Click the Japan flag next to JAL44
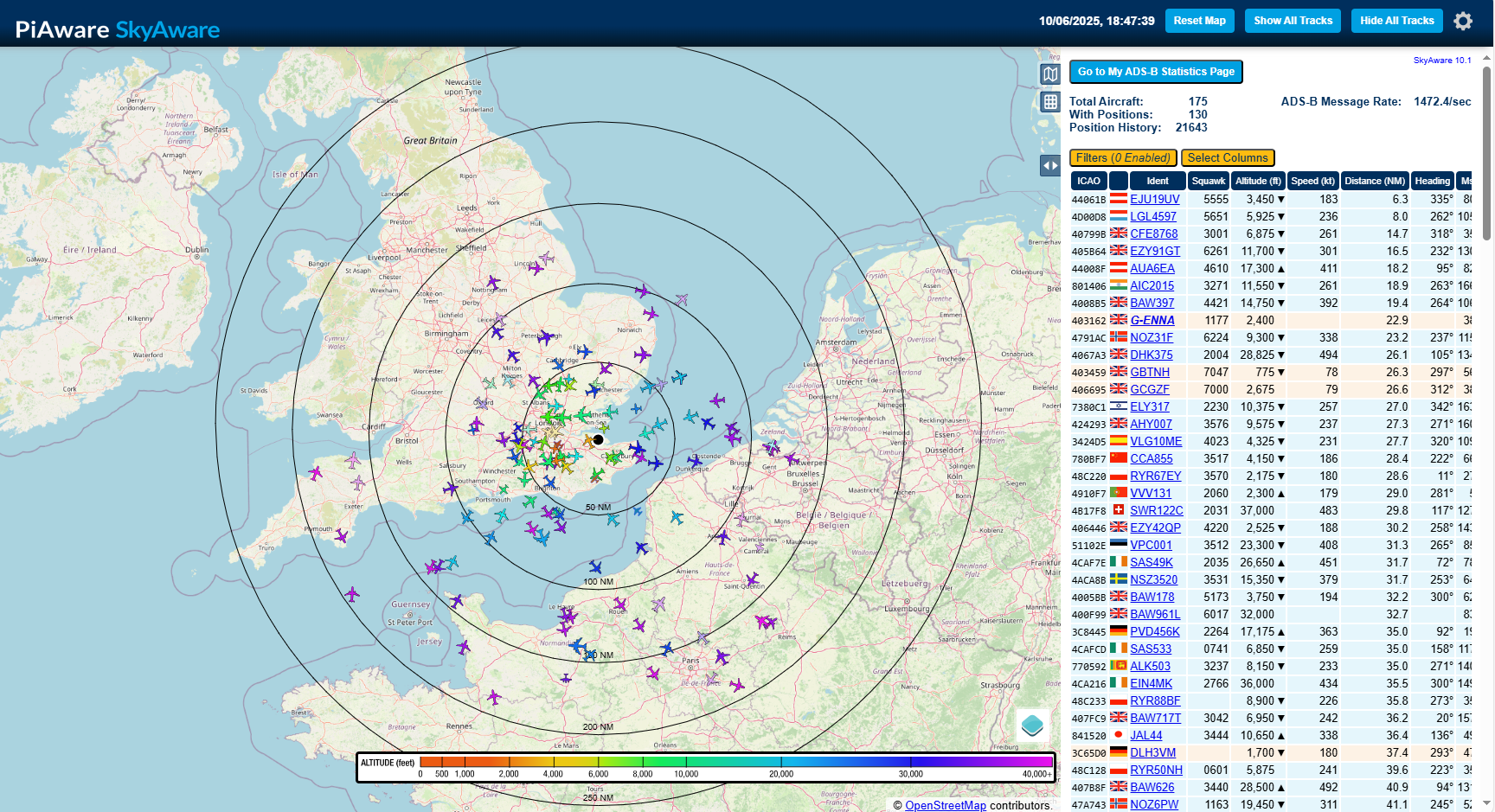This screenshot has width=1495, height=812. 1119,734
